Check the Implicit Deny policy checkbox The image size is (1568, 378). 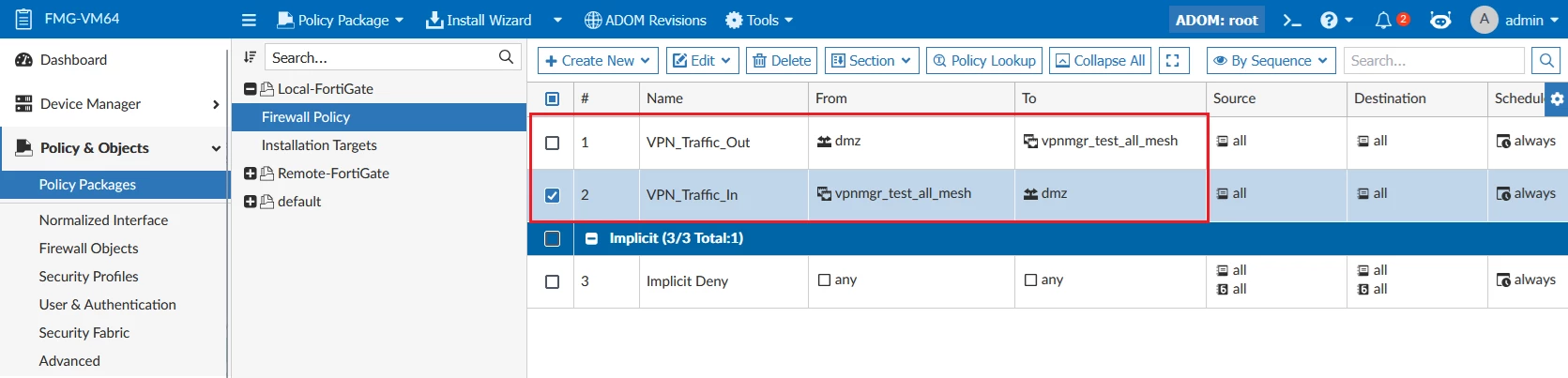point(552,281)
